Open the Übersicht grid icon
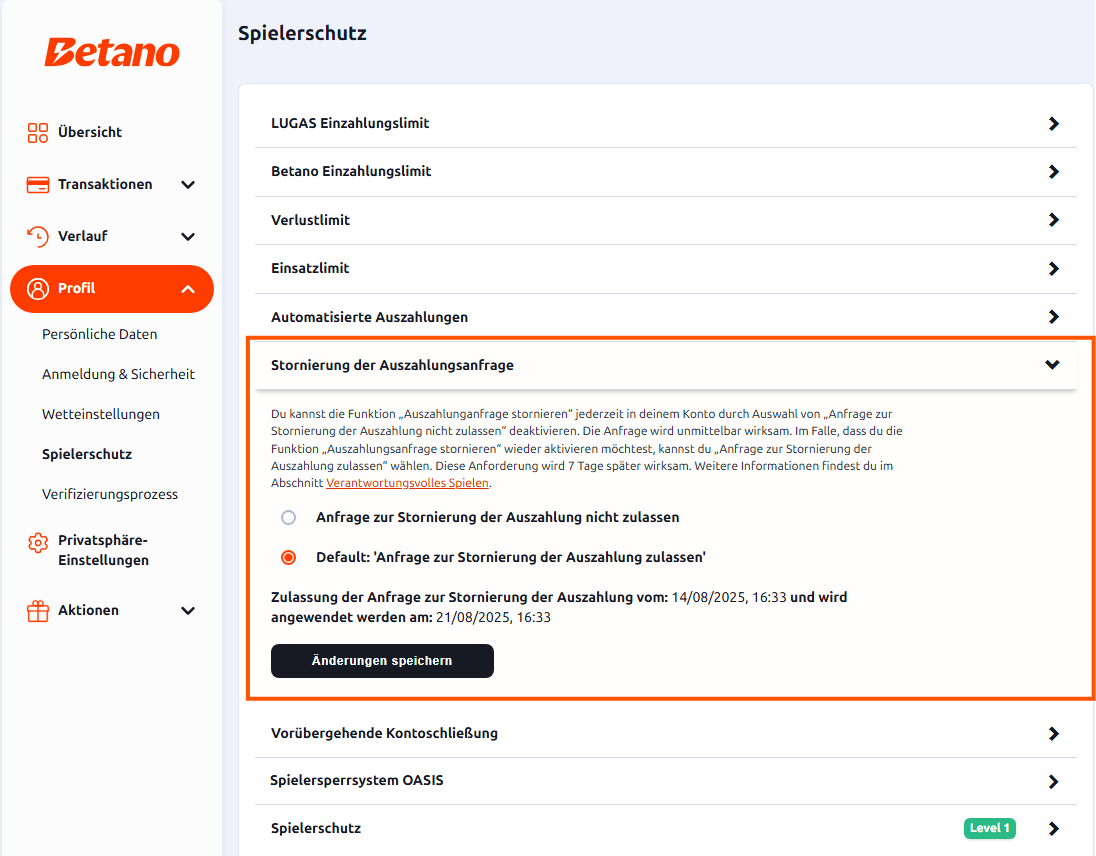Screen dimensions: 1096x856 click(38, 133)
